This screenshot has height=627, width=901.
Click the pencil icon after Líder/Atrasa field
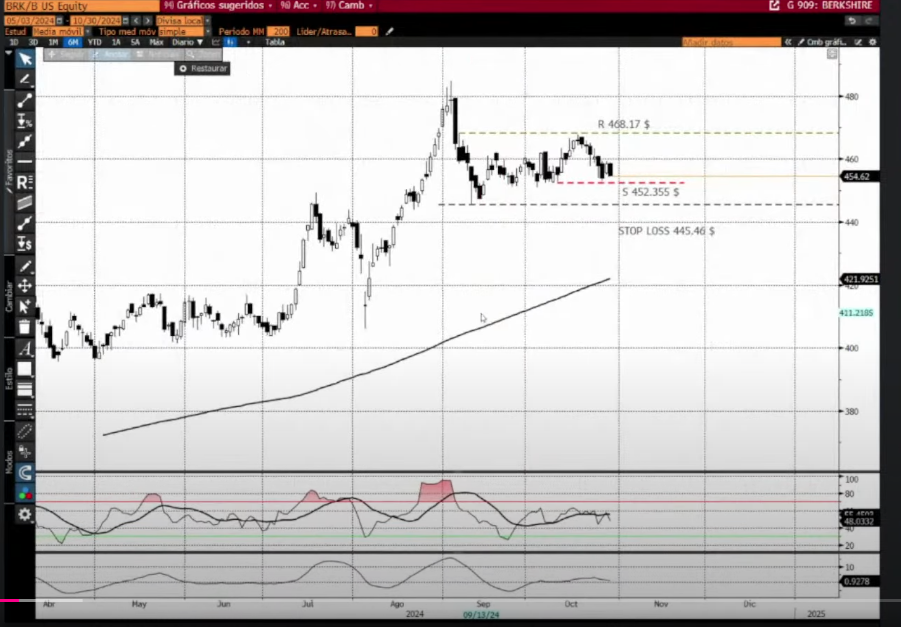pos(389,32)
